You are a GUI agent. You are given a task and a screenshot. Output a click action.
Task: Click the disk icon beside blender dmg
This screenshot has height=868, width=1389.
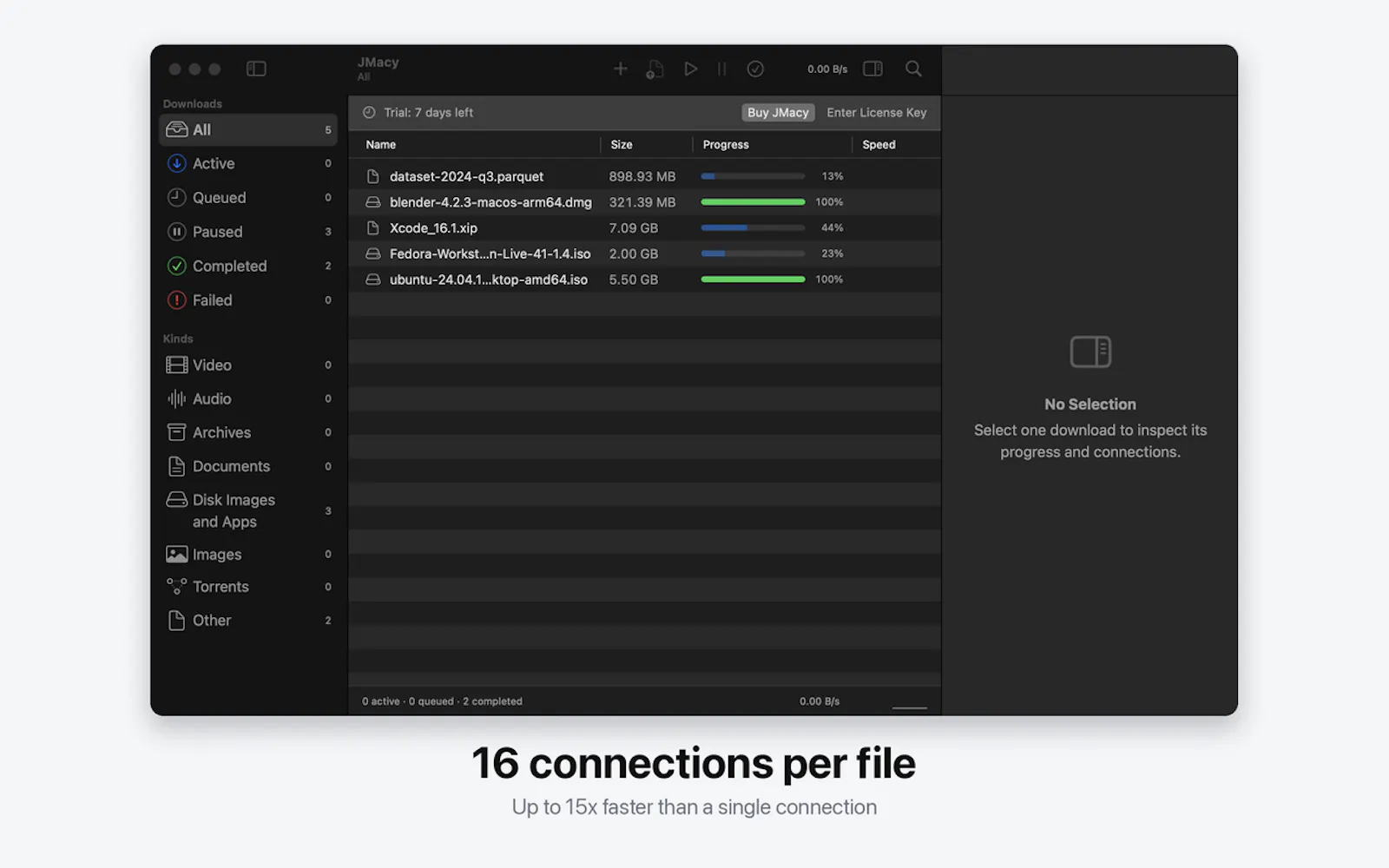pos(373,202)
